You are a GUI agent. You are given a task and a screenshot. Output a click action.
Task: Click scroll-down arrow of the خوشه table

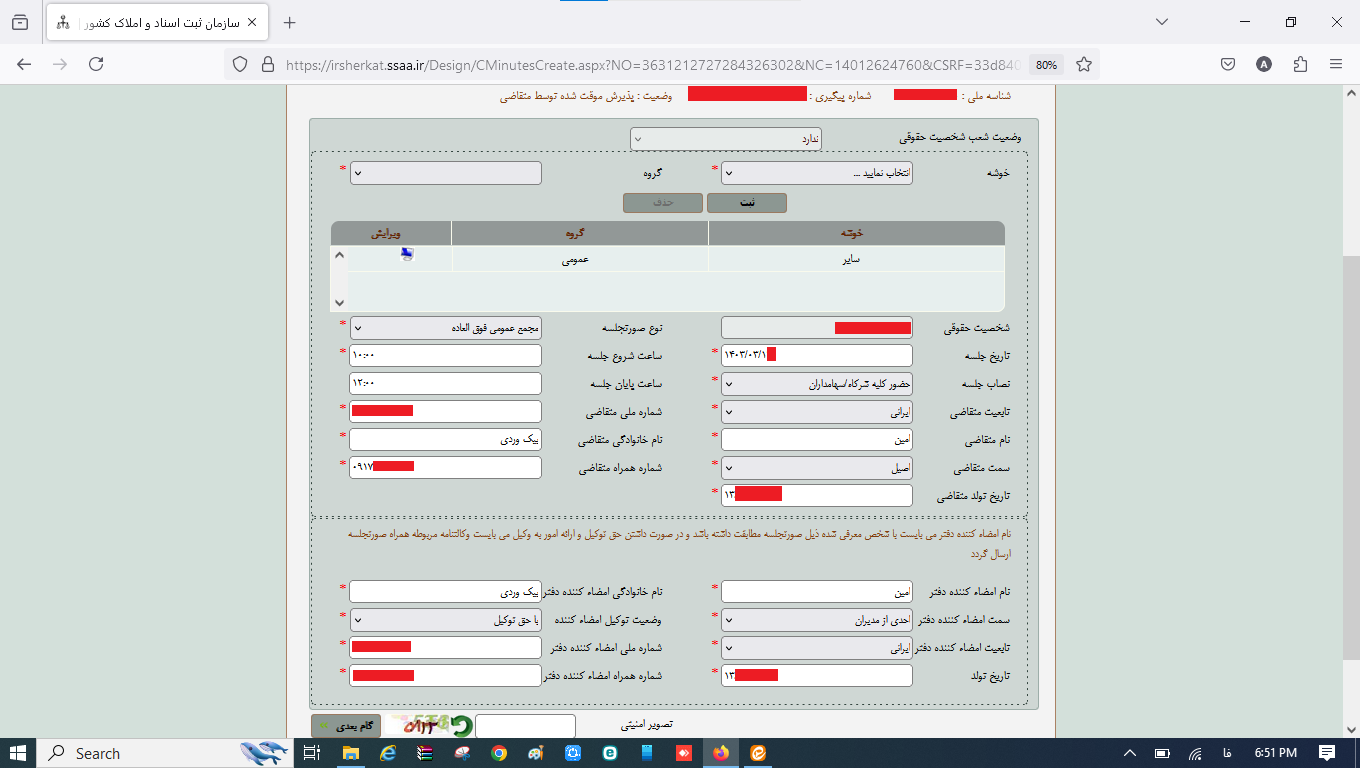click(340, 302)
